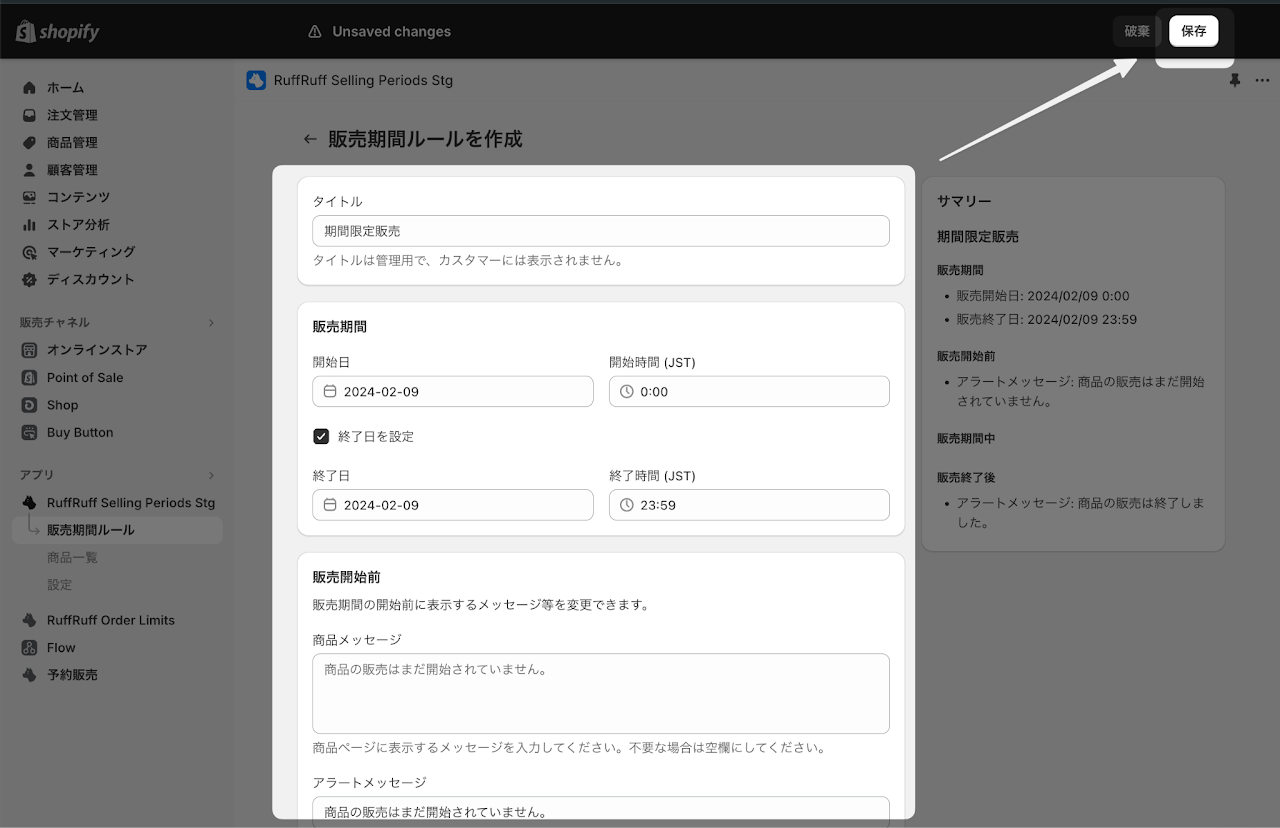The image size is (1280, 828).
Task: Click the マーケティング target icon
Action: tap(29, 252)
